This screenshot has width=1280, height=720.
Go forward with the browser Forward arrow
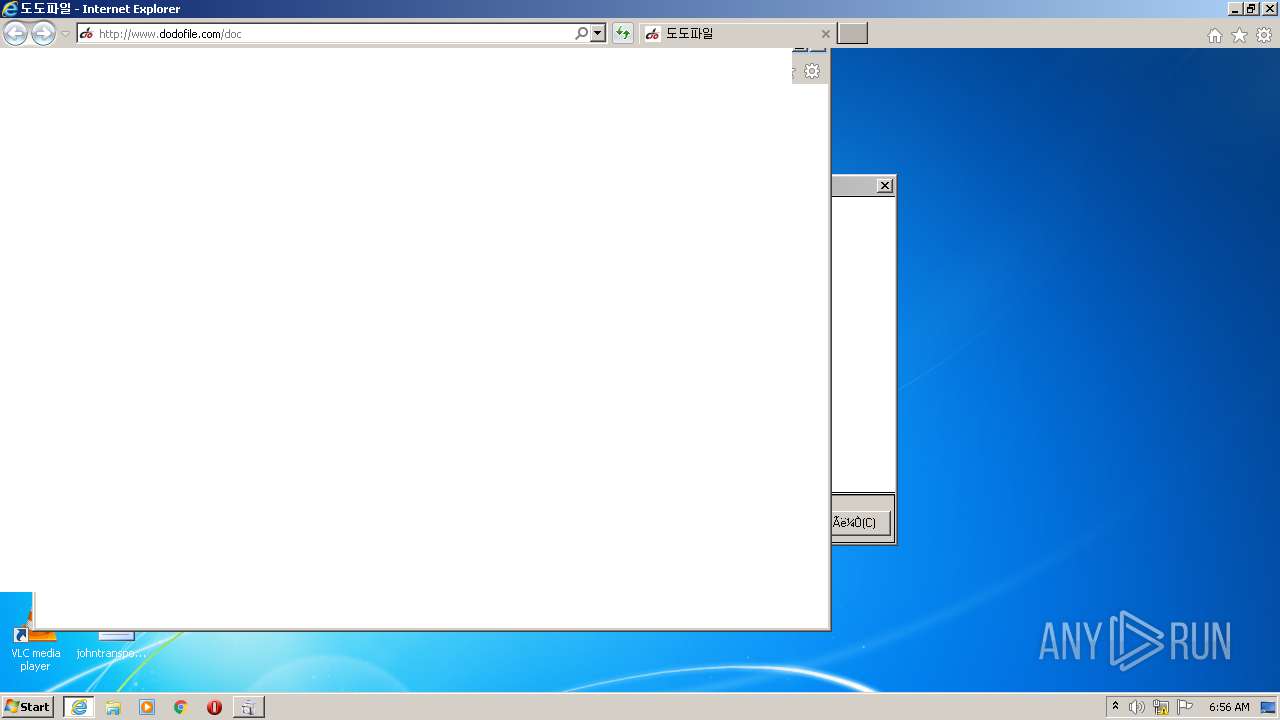pyautogui.click(x=43, y=34)
